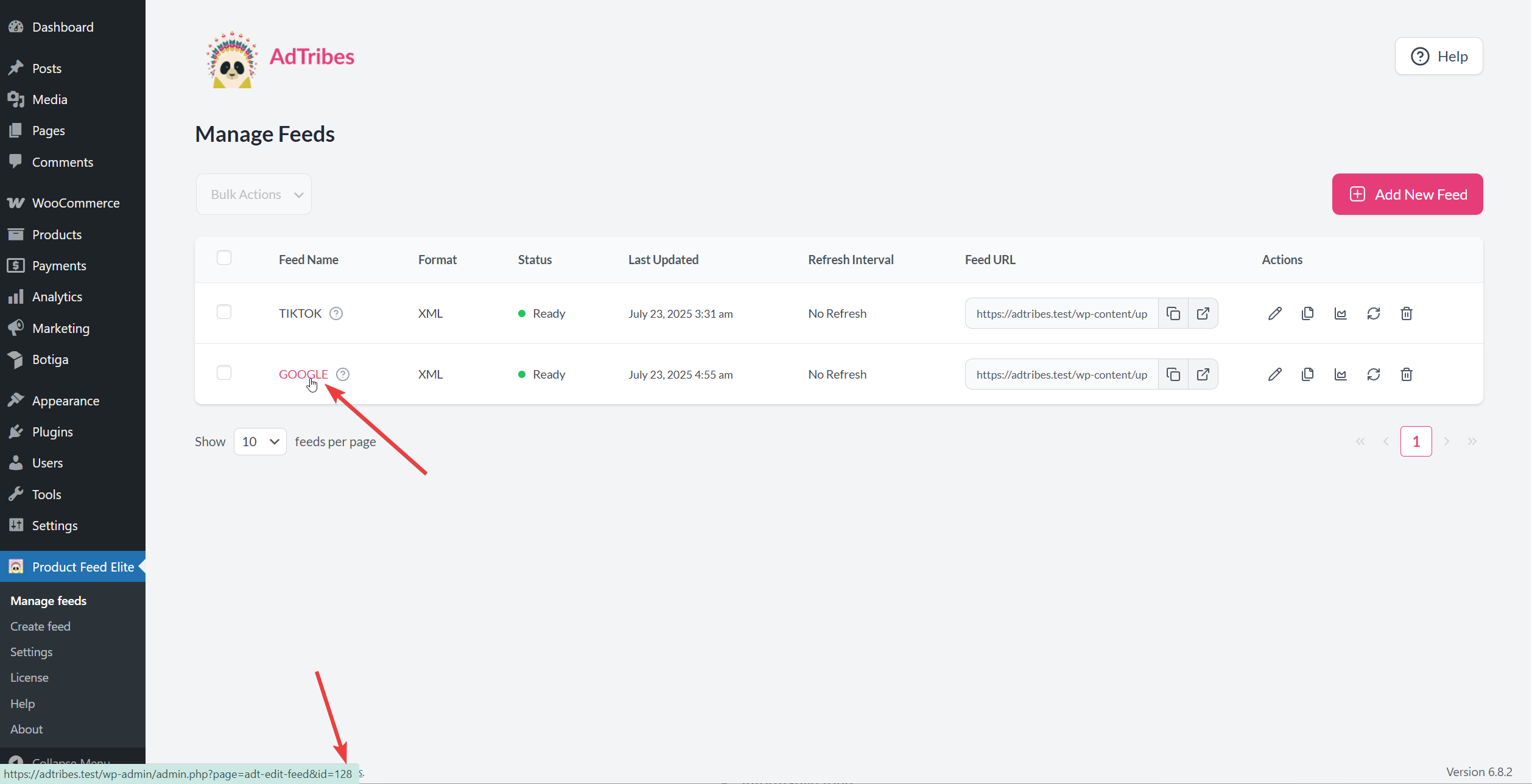
Task: Open the GOOGLE feed name link
Action: tap(303, 374)
